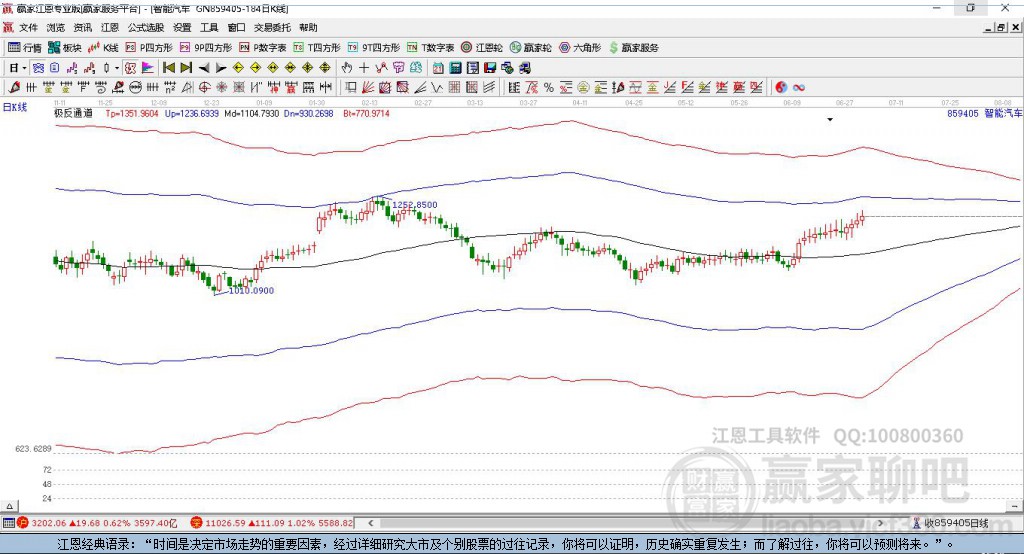The height and width of the screenshot is (554, 1024).
Task: Click the Tp=1351.9604 value
Action: coord(132,113)
